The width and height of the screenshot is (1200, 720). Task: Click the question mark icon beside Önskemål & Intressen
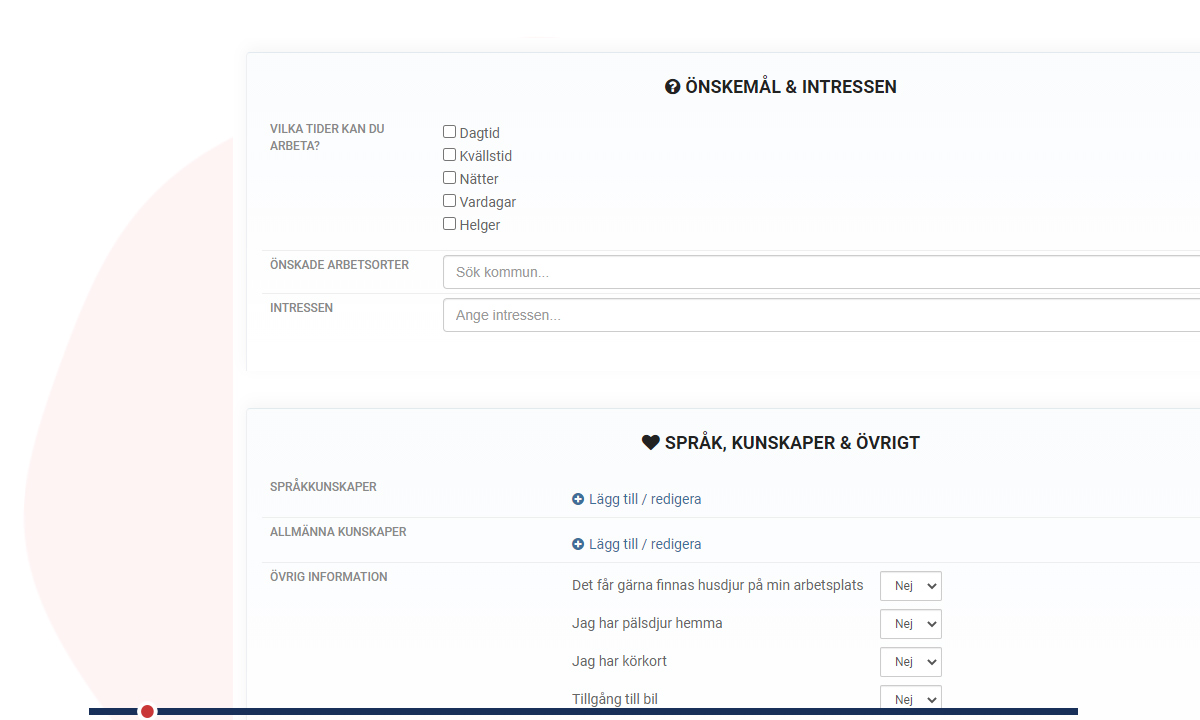pyautogui.click(x=672, y=87)
